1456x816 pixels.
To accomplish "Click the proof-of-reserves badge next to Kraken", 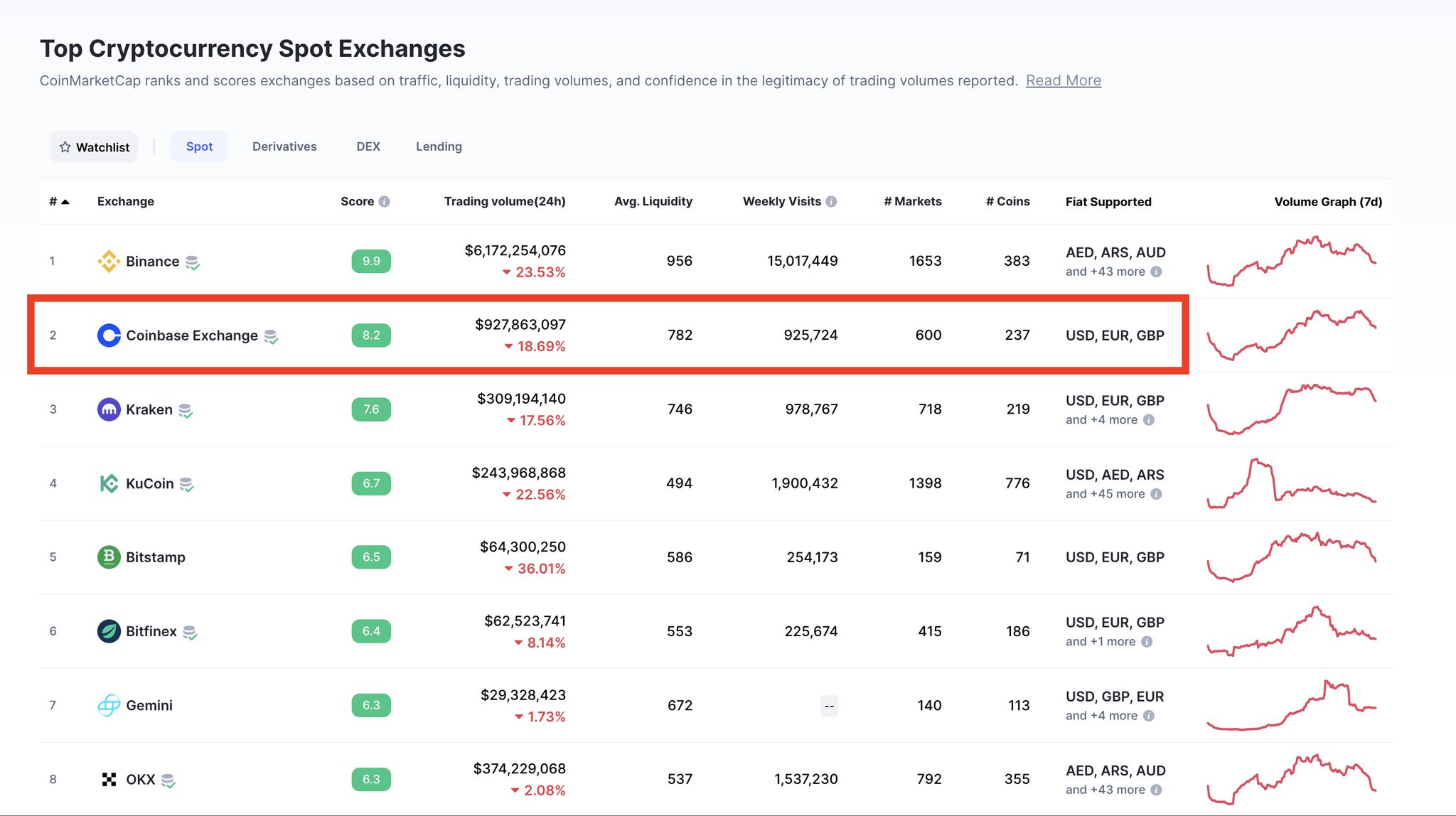I will click(x=186, y=410).
